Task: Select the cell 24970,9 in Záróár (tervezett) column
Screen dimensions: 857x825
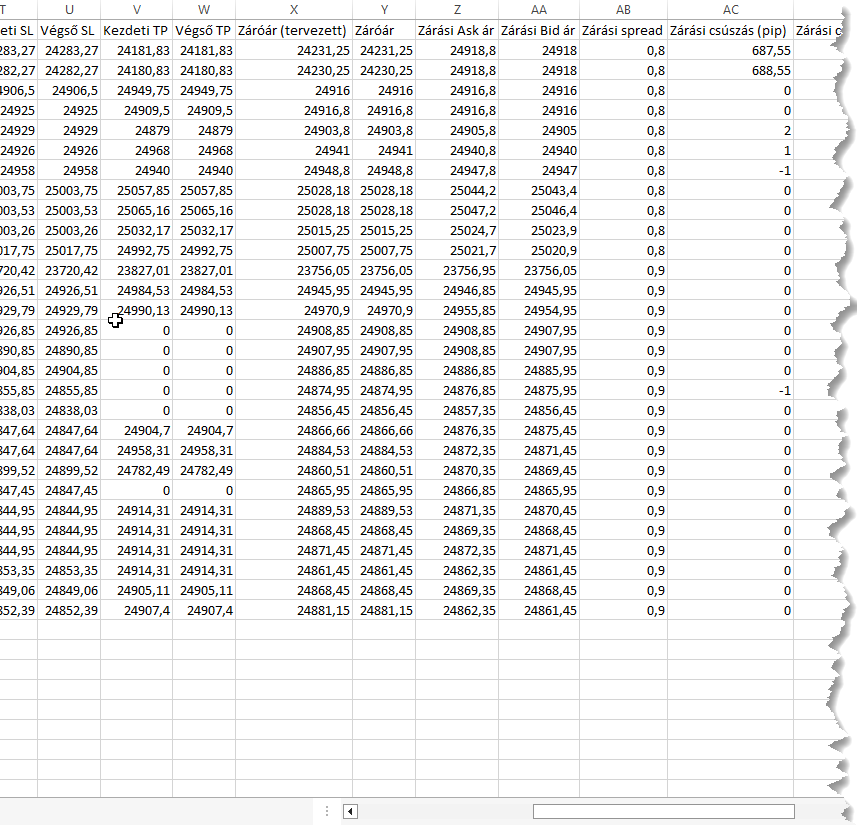Action: (294, 311)
